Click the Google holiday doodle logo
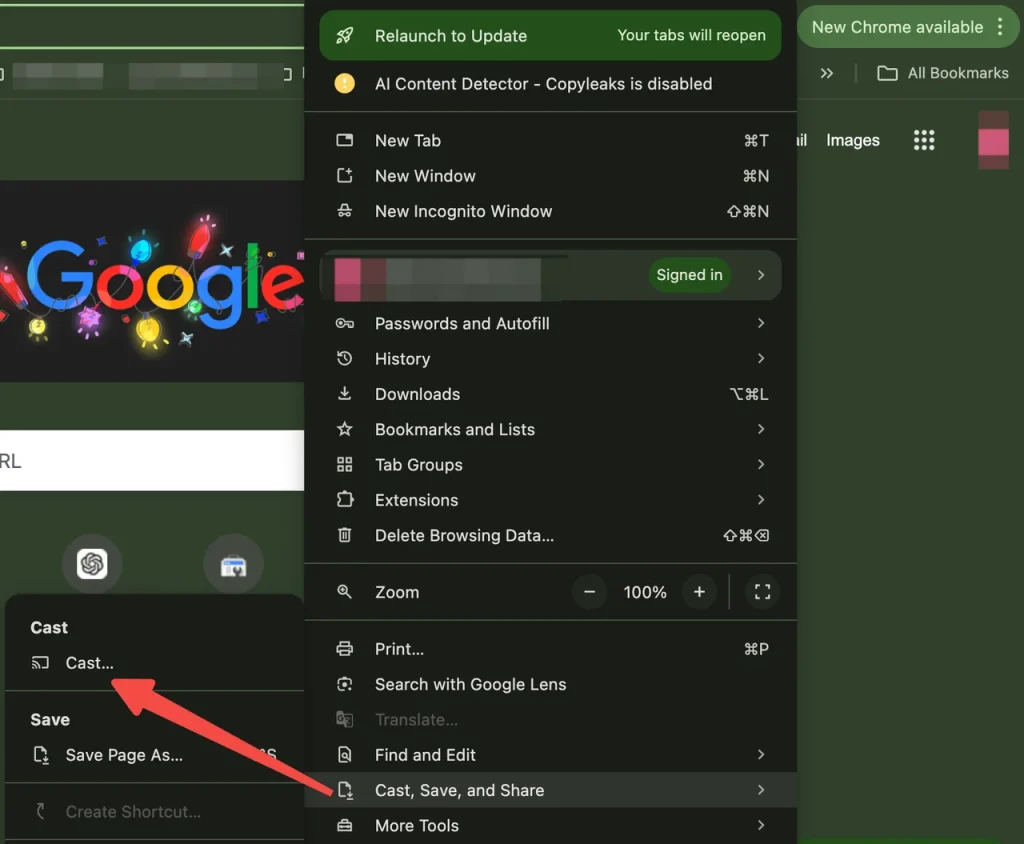This screenshot has height=844, width=1024. tap(160, 282)
